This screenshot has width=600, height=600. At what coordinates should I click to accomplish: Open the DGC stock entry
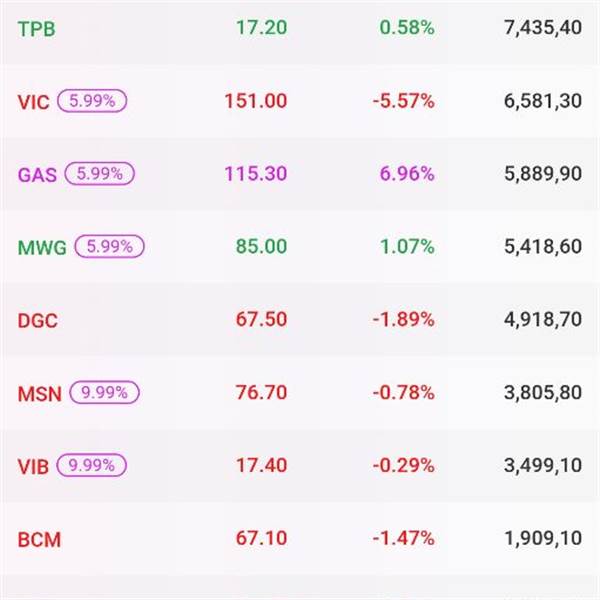coord(38,320)
